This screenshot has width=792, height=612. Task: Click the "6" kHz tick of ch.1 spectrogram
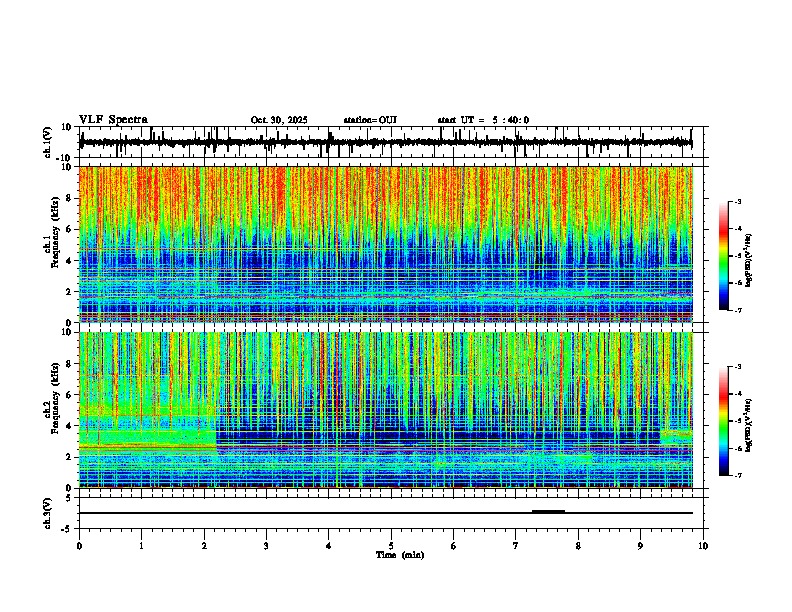point(69,230)
